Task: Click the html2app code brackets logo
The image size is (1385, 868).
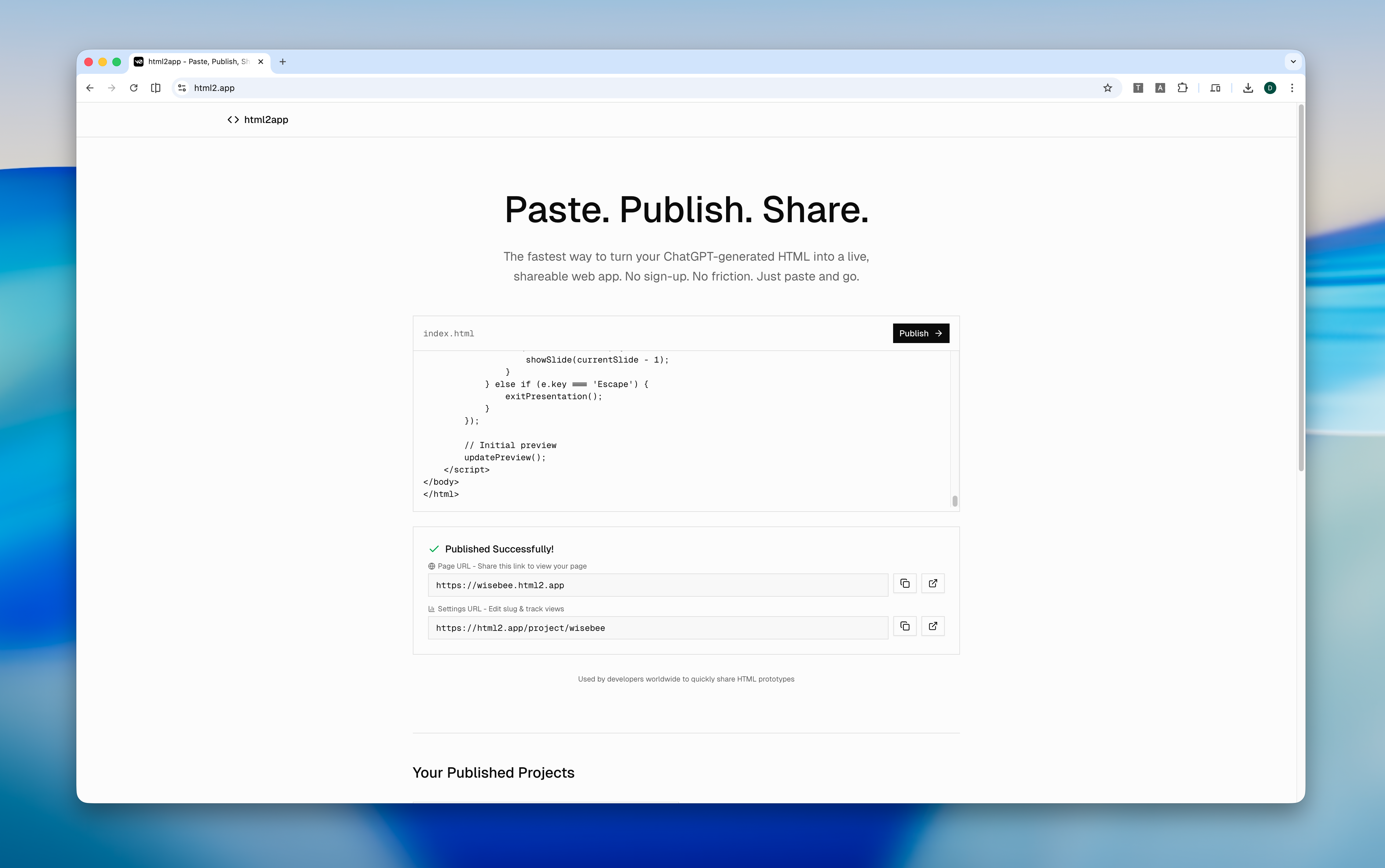Action: point(234,119)
